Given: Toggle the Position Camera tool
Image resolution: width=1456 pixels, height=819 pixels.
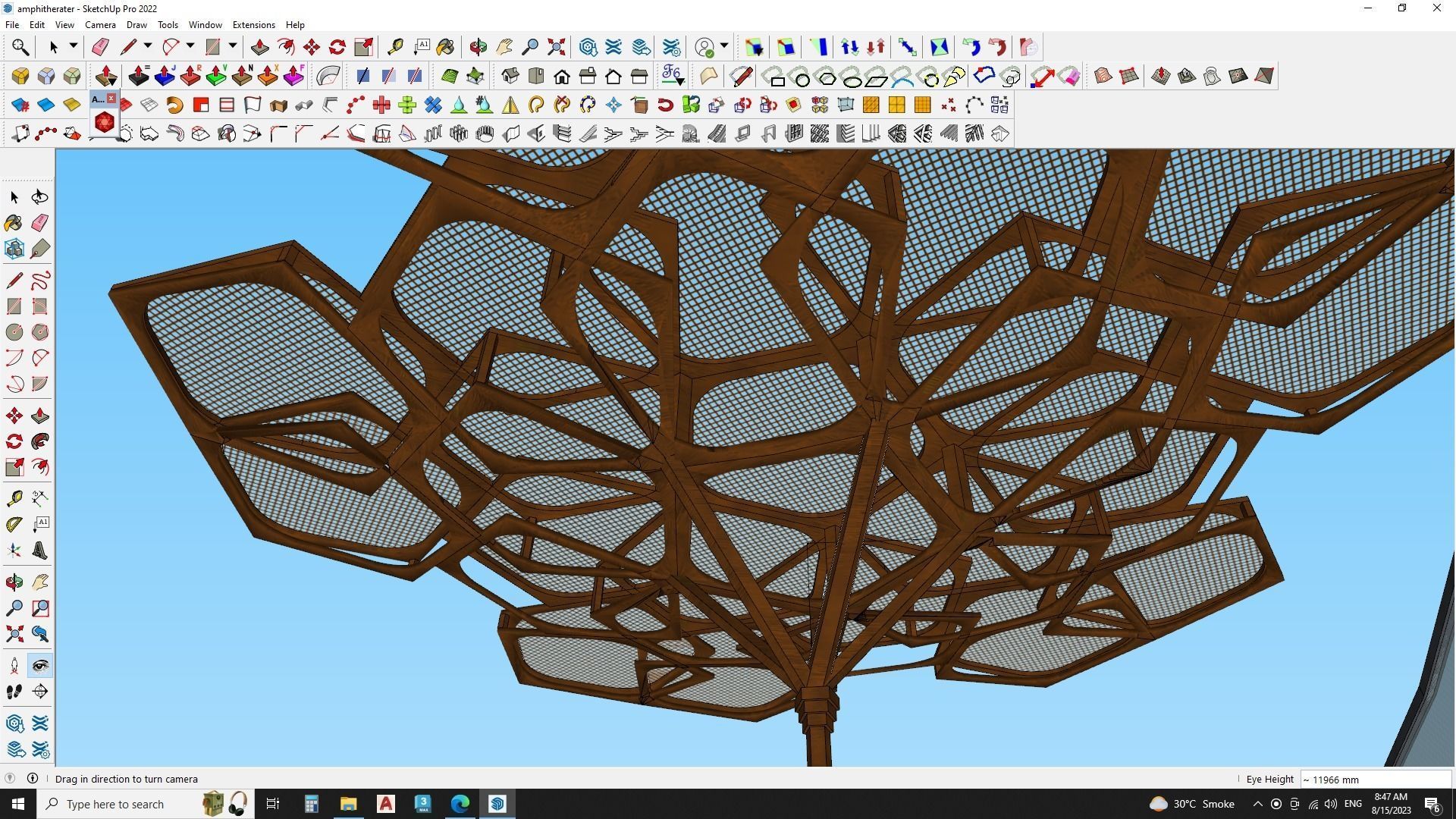Looking at the screenshot, I should point(14,666).
